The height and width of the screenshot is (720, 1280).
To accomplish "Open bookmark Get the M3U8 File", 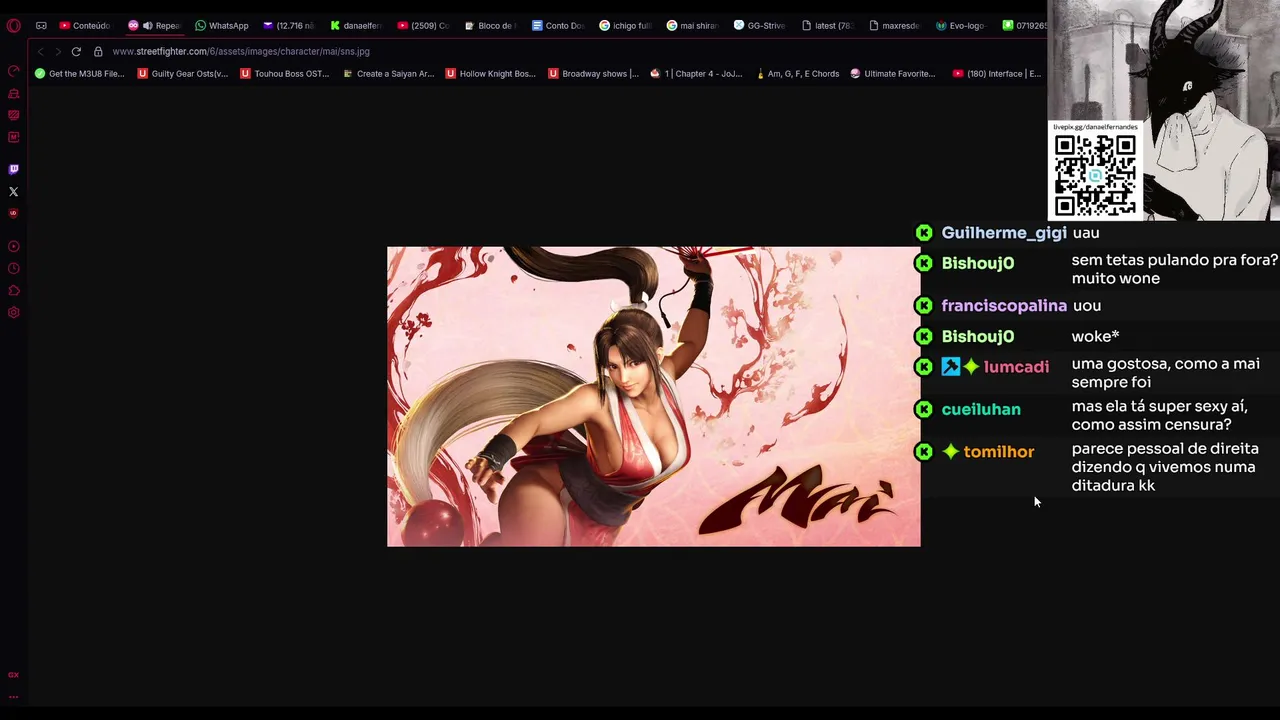I will pos(80,74).
